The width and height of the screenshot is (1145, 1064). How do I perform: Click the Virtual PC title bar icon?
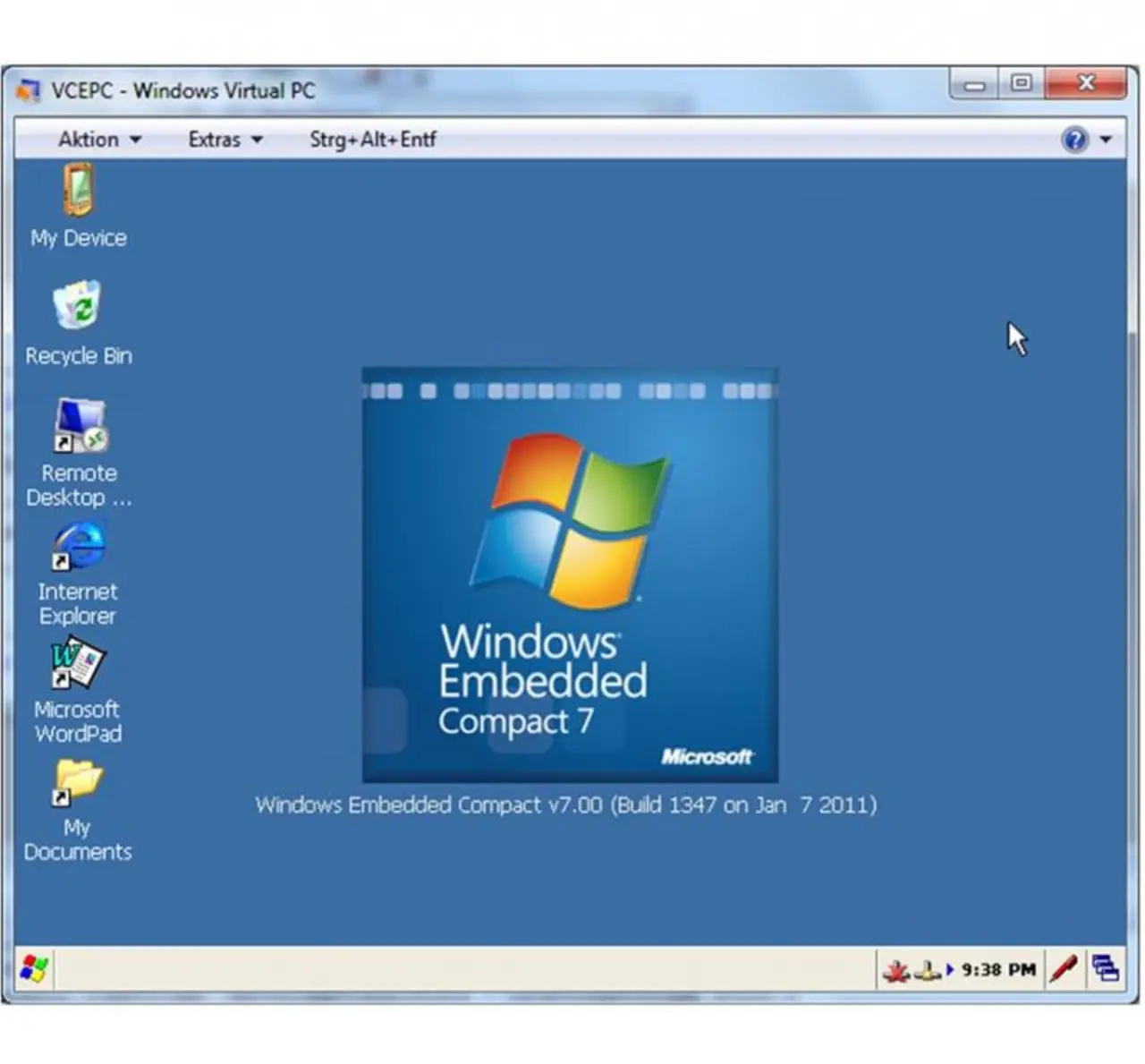29,90
